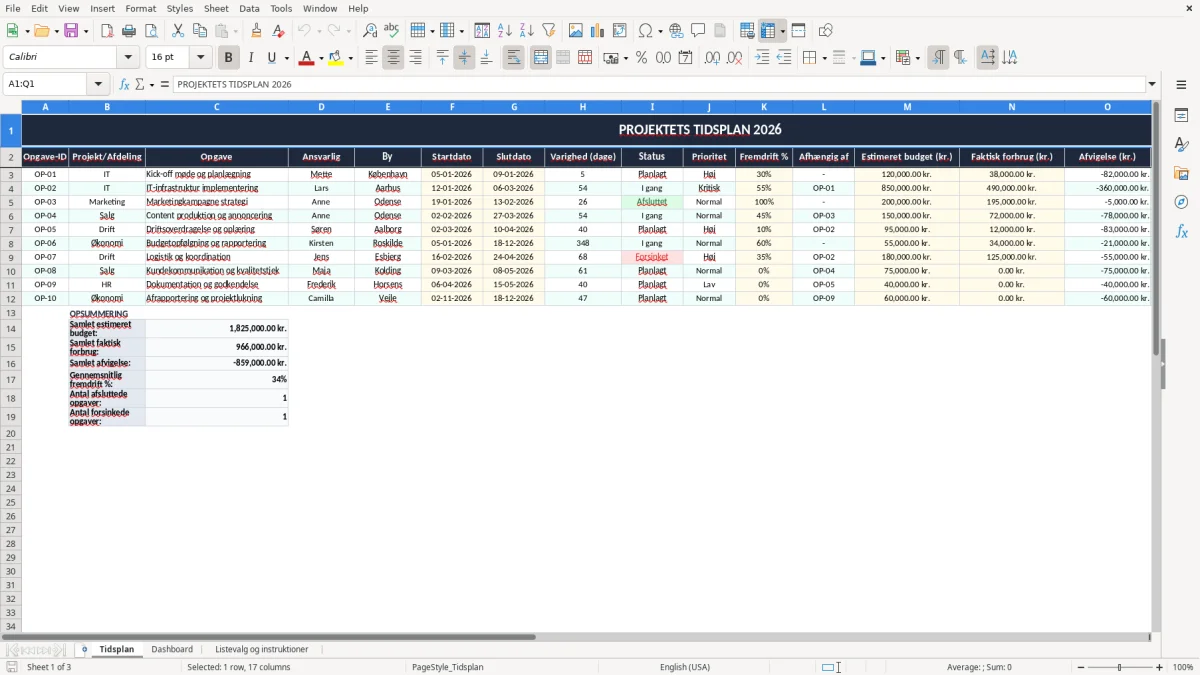Apply the yellow background color swatch
Viewport: 1200px width, 675px height.
tap(336, 58)
